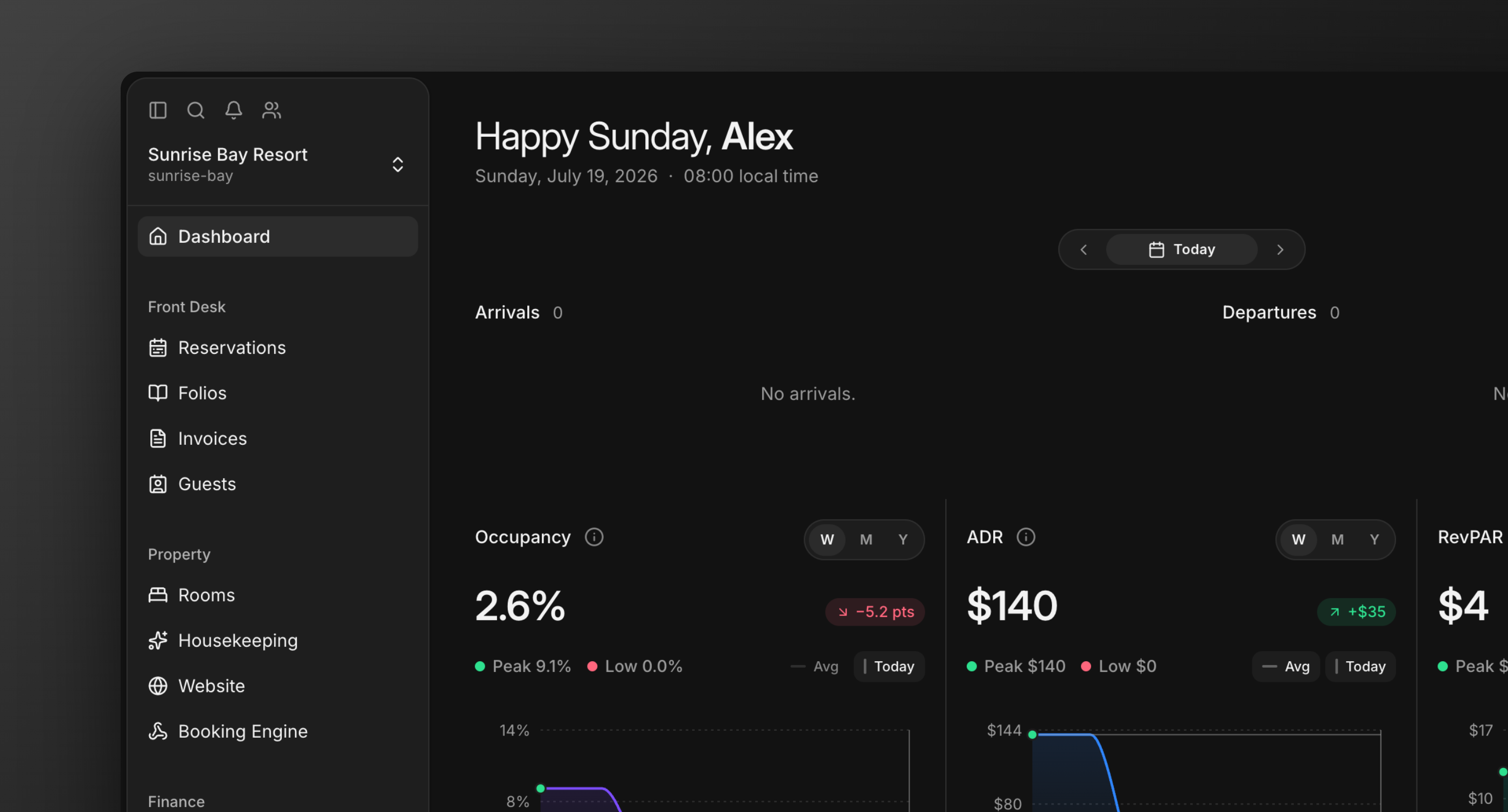Click the Invoices document icon
1508x812 pixels.
click(x=158, y=438)
